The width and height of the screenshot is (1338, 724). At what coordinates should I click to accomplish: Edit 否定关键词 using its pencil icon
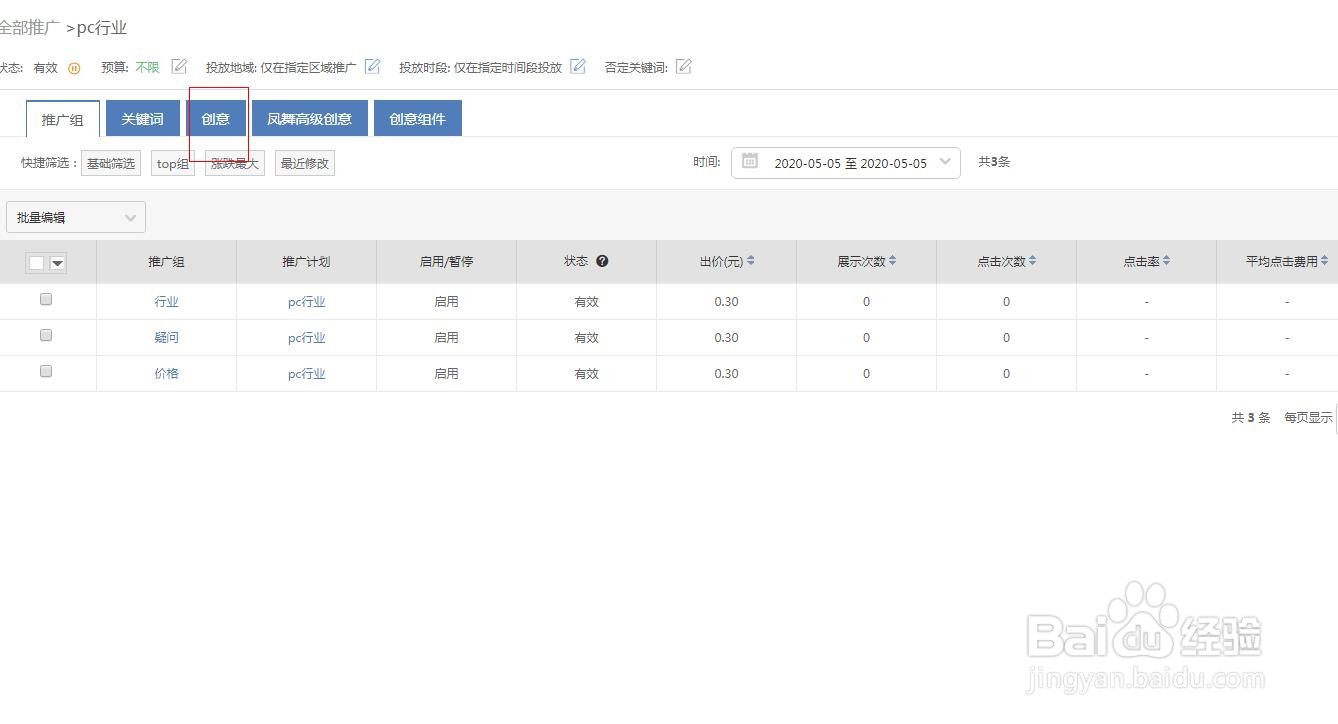[684, 66]
